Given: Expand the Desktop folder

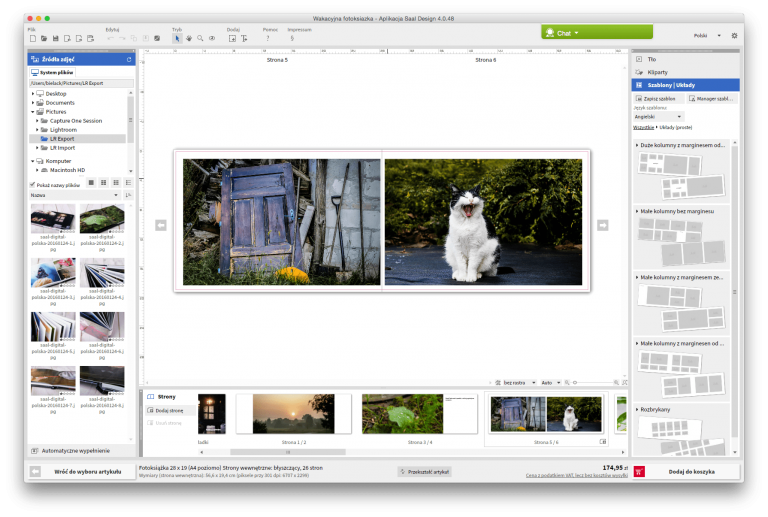Looking at the screenshot, I should (33, 94).
